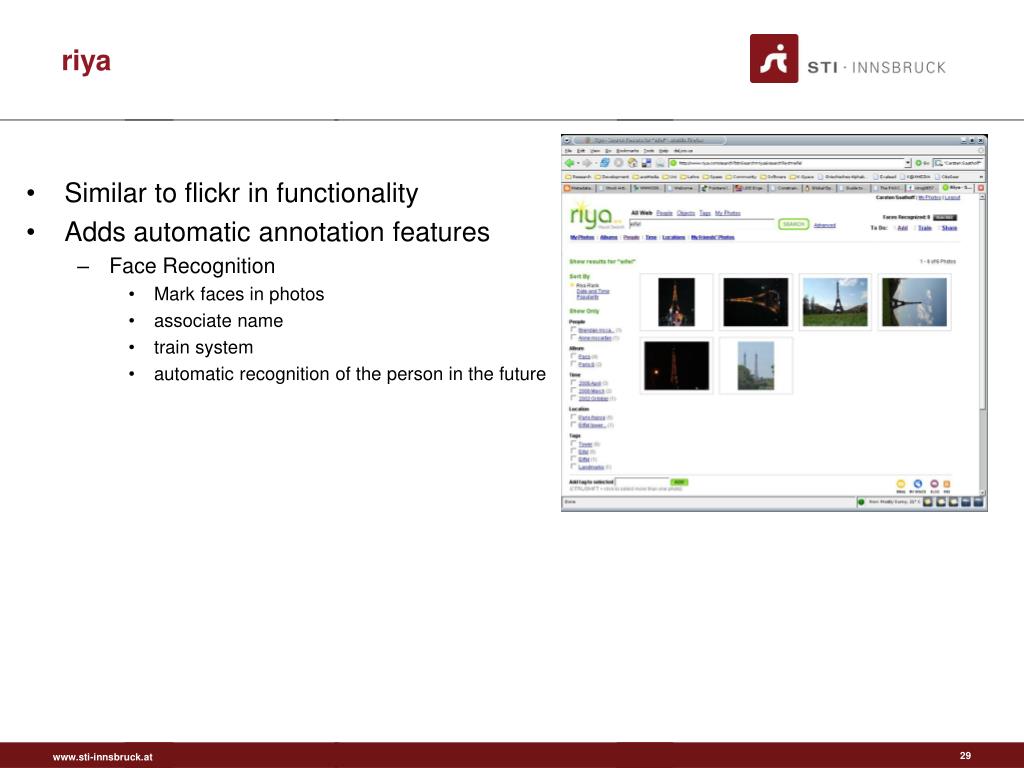The width and height of the screenshot is (1024, 768).
Task: Open the Edit menu
Action: pyautogui.click(x=581, y=151)
